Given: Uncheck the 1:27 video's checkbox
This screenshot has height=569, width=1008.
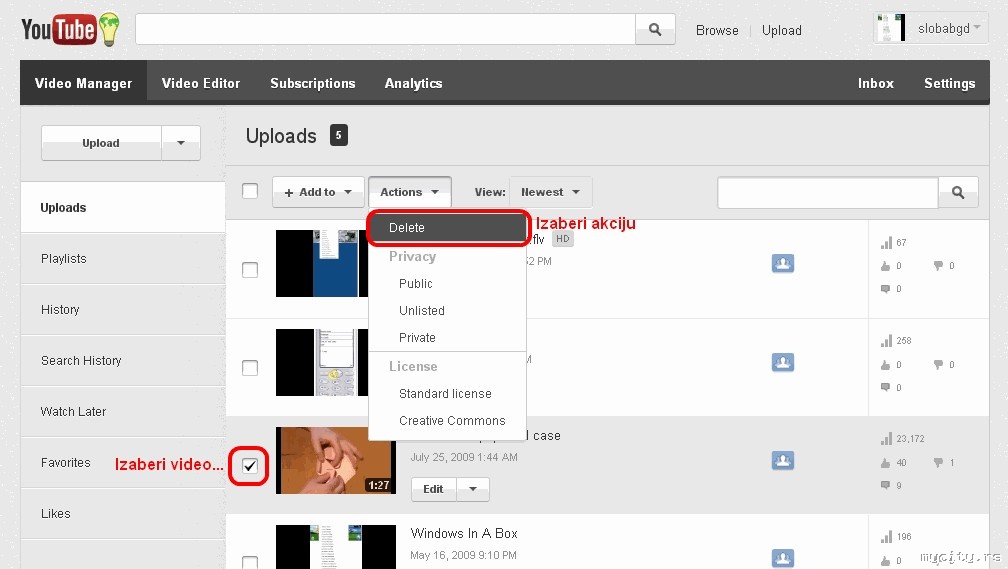Looking at the screenshot, I should [250, 465].
